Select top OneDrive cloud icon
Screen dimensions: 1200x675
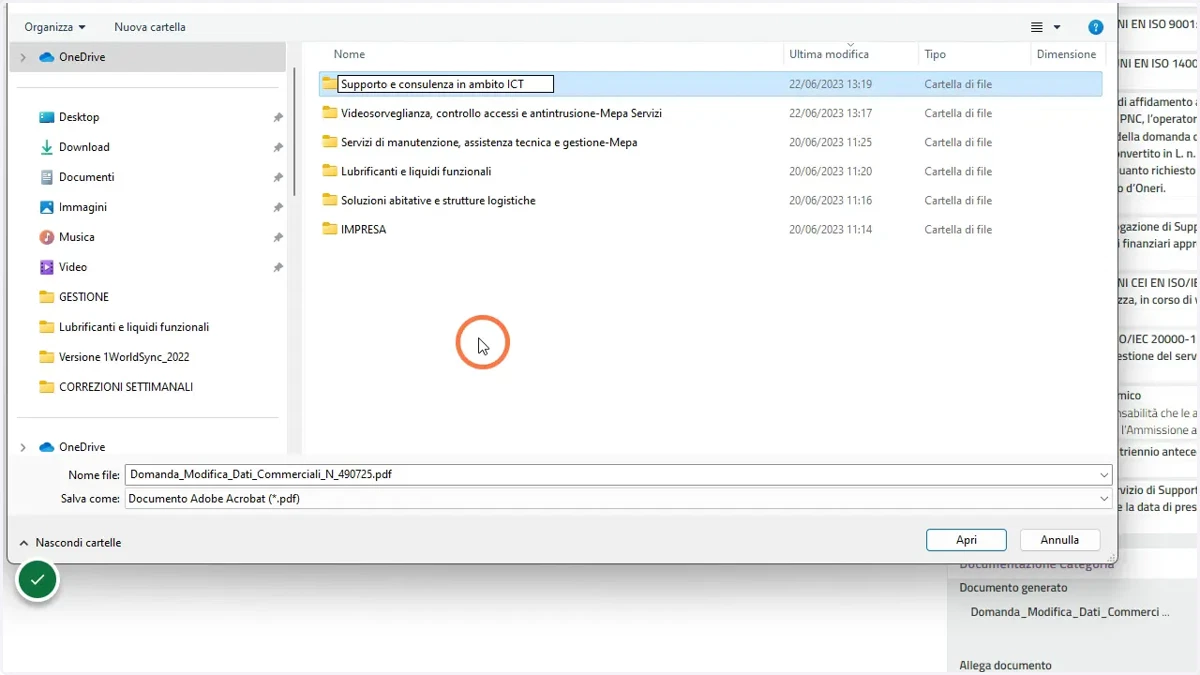click(46, 57)
